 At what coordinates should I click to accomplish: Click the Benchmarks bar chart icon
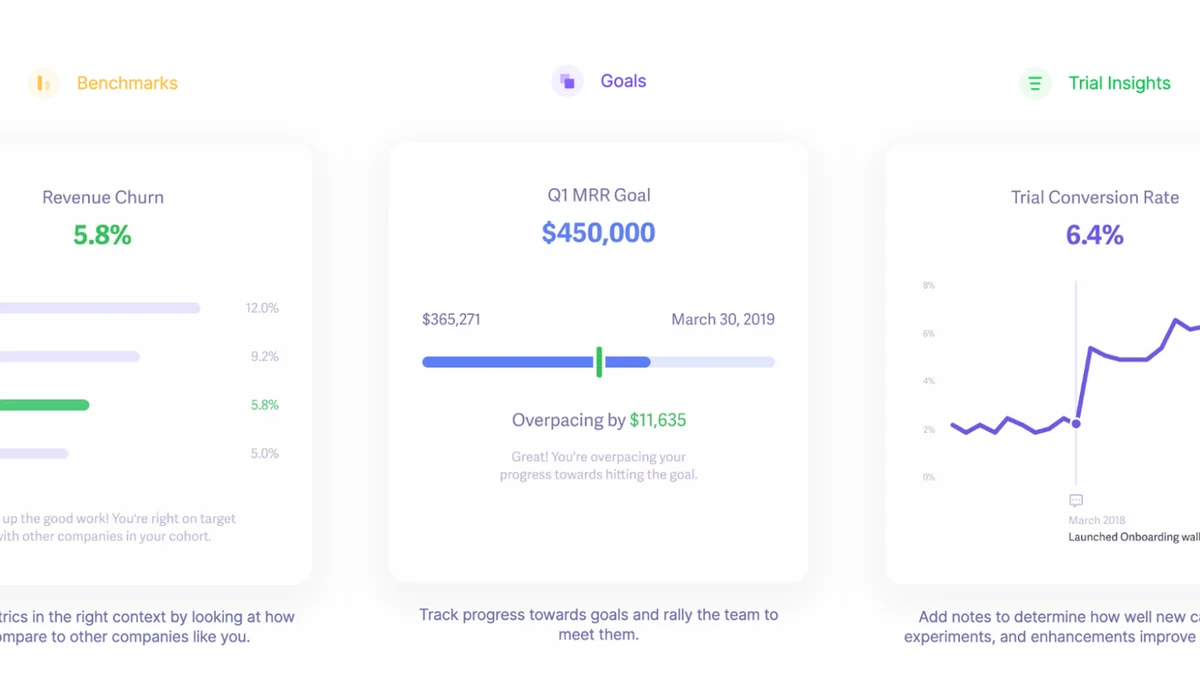[x=43, y=83]
